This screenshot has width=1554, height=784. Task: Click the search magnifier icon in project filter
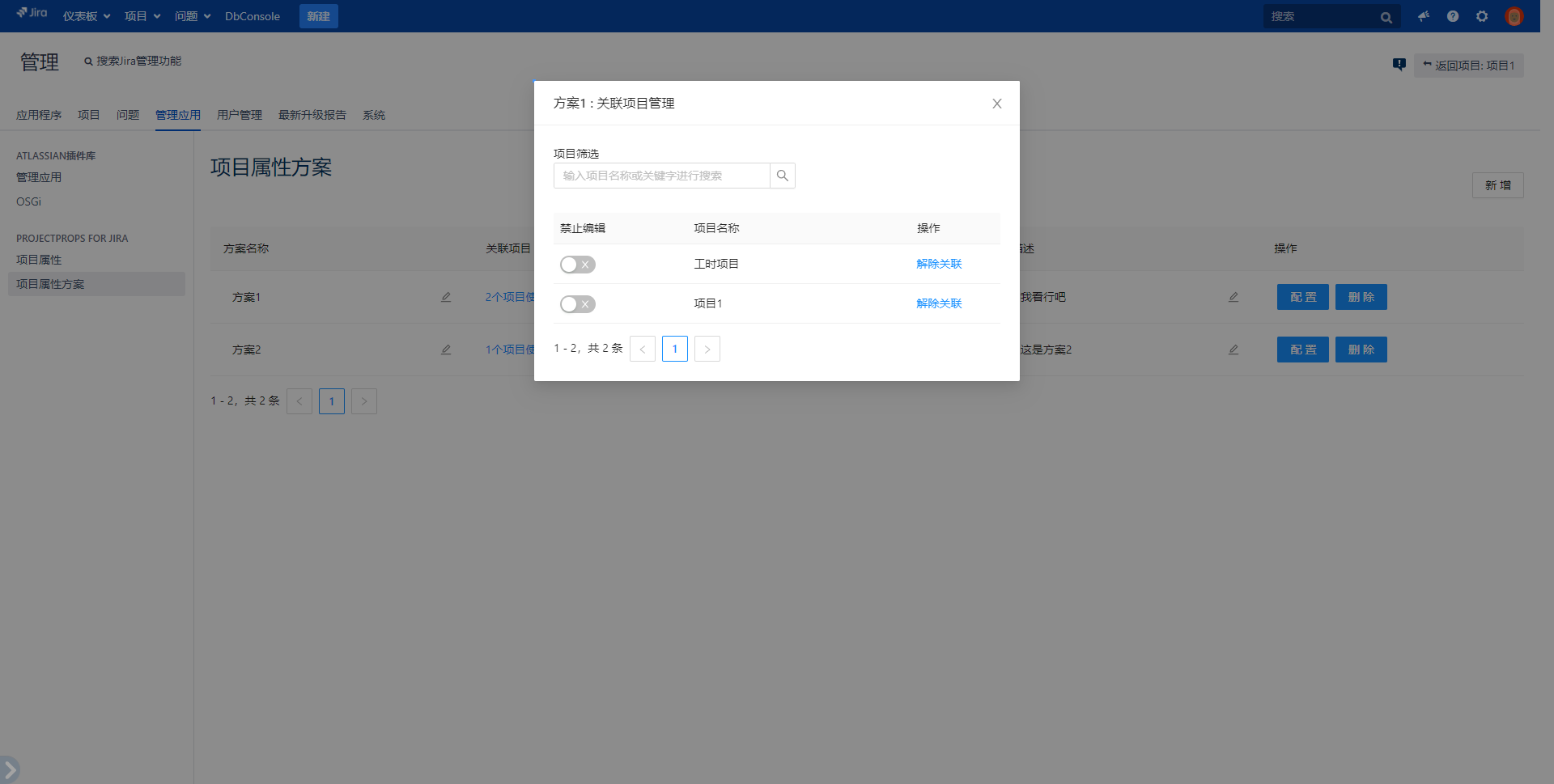782,176
